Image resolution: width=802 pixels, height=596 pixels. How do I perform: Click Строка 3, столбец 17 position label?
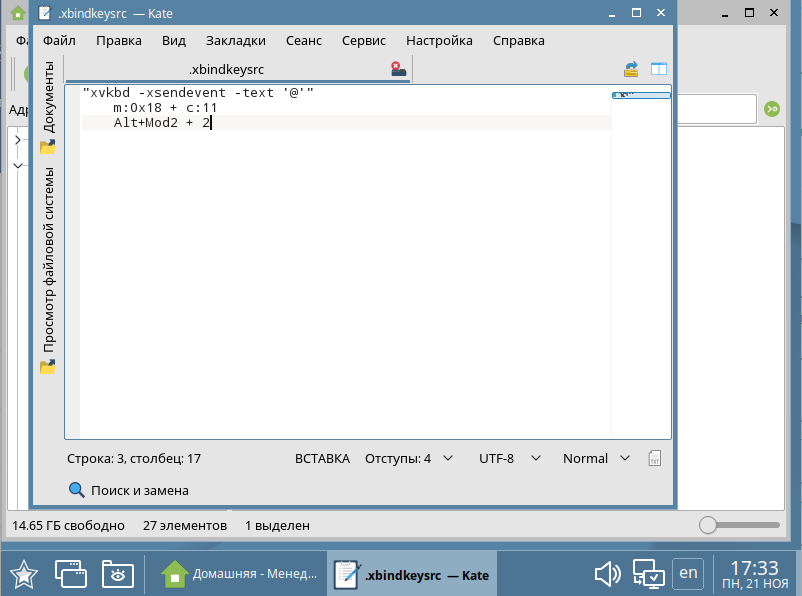click(134, 458)
